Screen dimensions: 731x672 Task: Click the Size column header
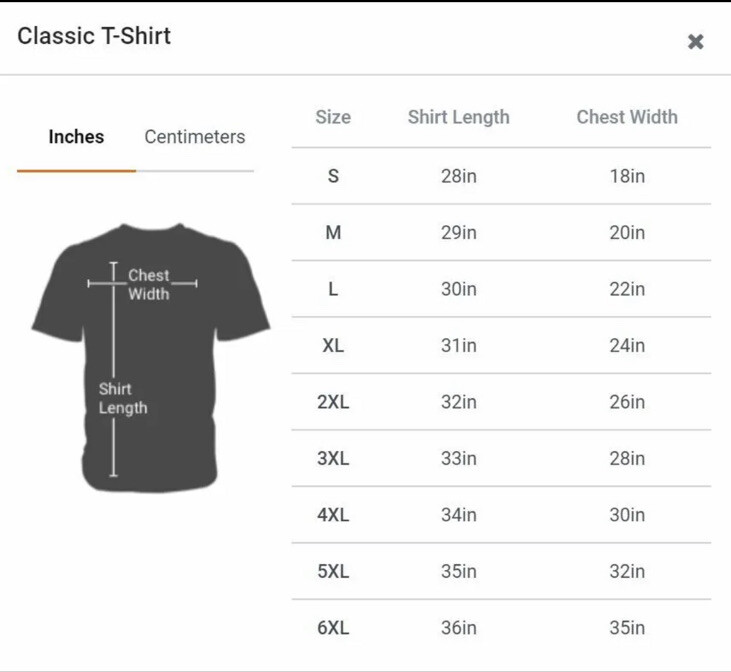pyautogui.click(x=333, y=117)
